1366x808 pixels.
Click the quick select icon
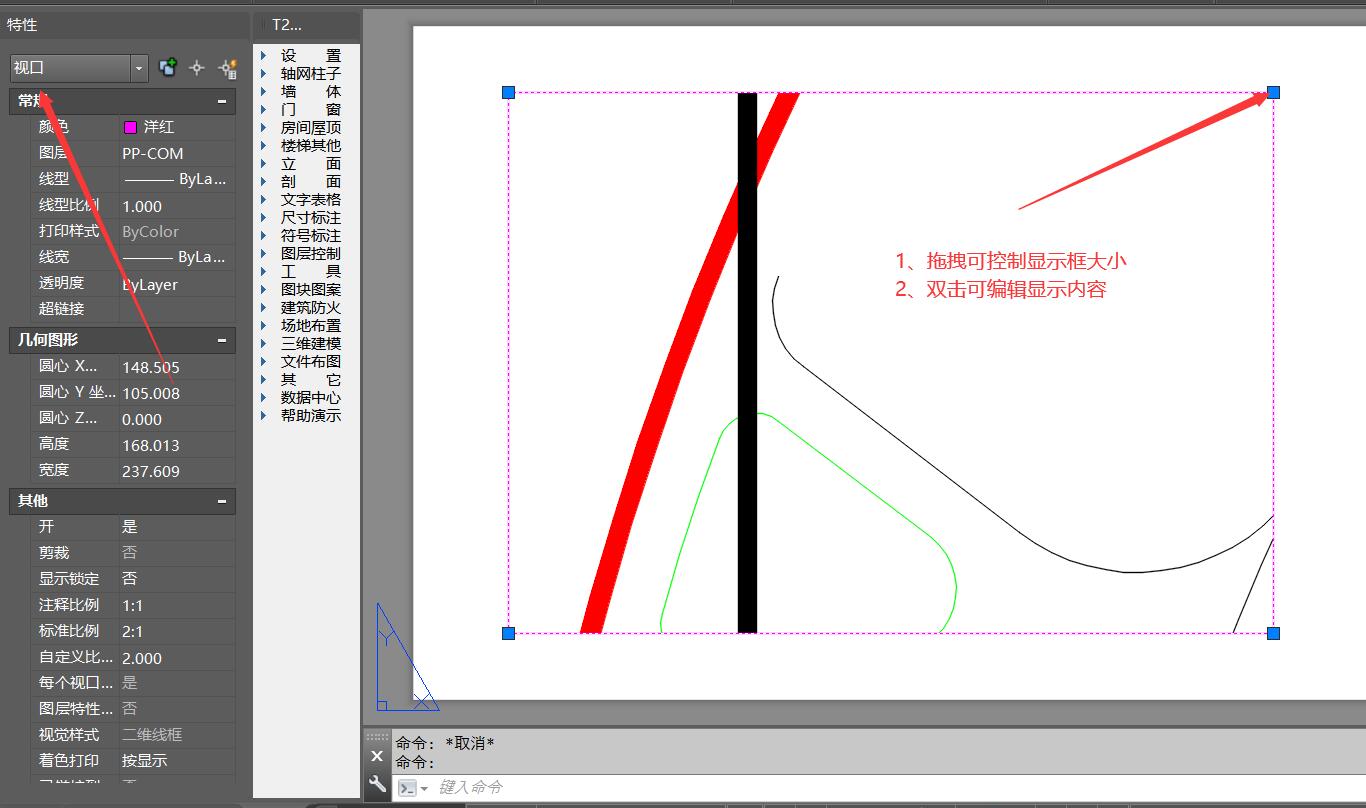(x=227, y=67)
